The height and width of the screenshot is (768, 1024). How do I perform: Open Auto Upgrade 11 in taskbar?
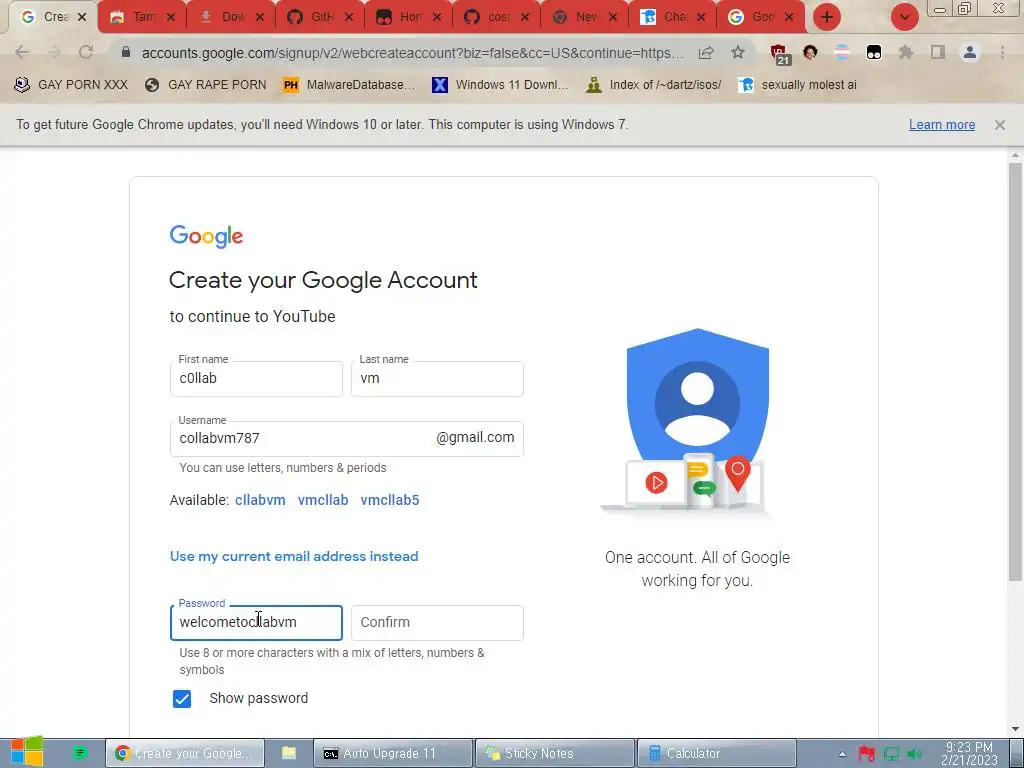392,753
